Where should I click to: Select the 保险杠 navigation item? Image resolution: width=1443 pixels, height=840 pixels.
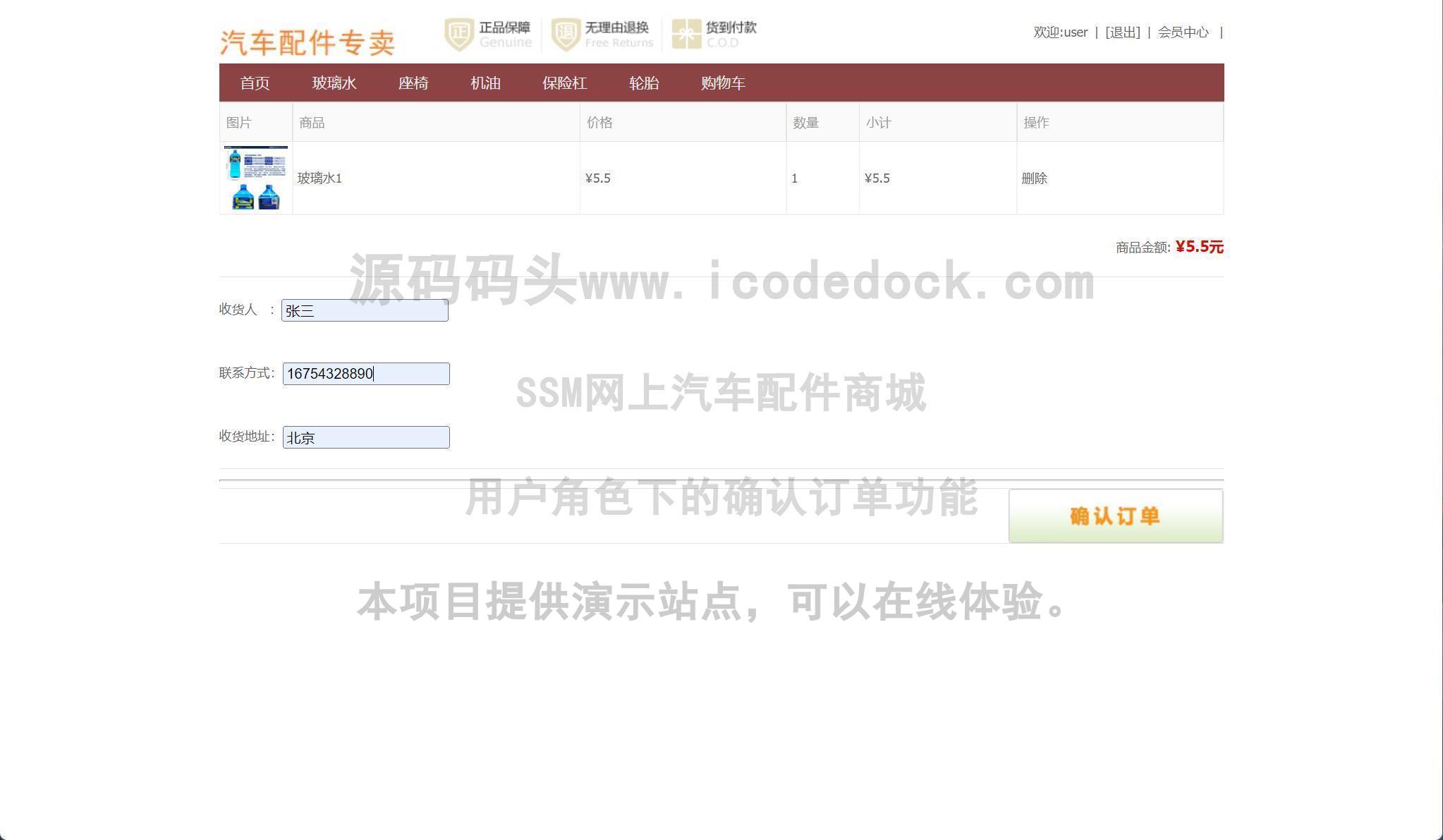tap(564, 83)
